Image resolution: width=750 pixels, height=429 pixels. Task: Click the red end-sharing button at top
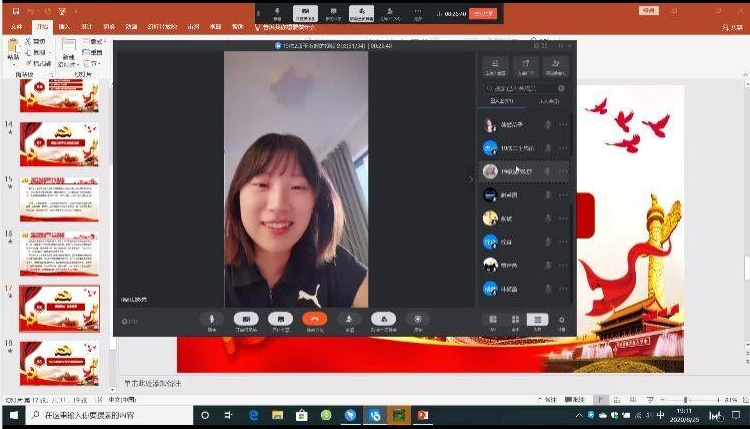point(482,13)
